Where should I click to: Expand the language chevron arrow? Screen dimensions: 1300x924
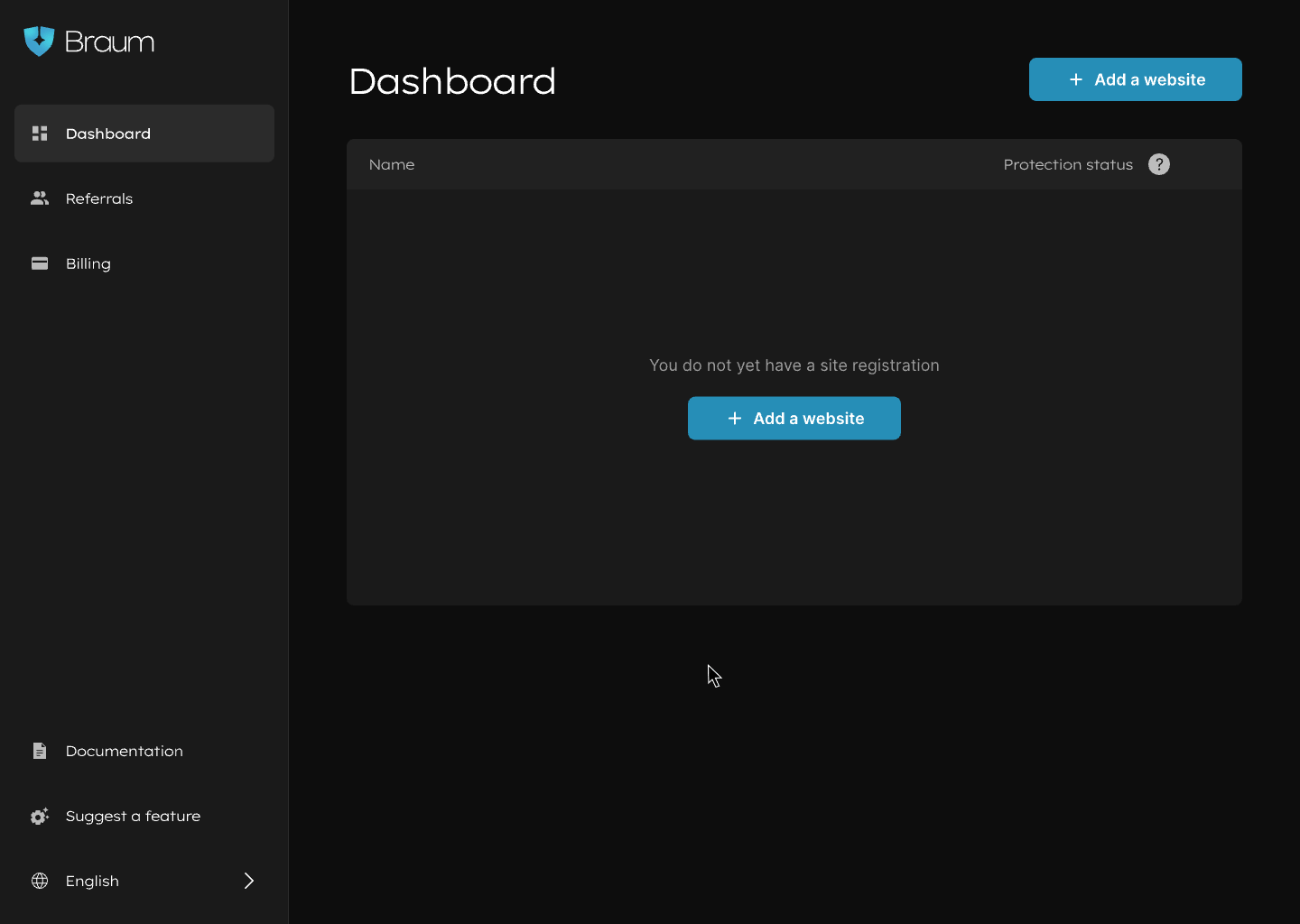point(249,881)
